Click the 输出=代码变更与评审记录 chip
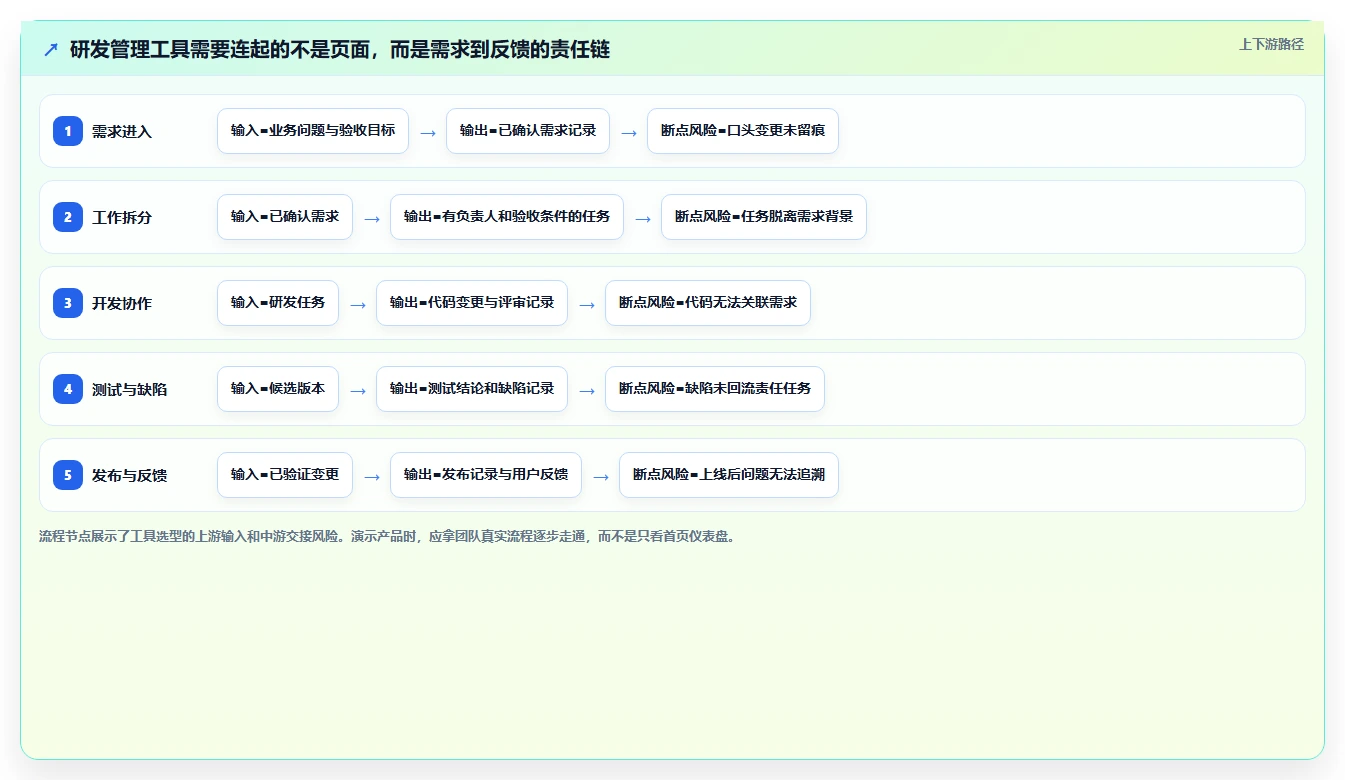 tap(472, 303)
